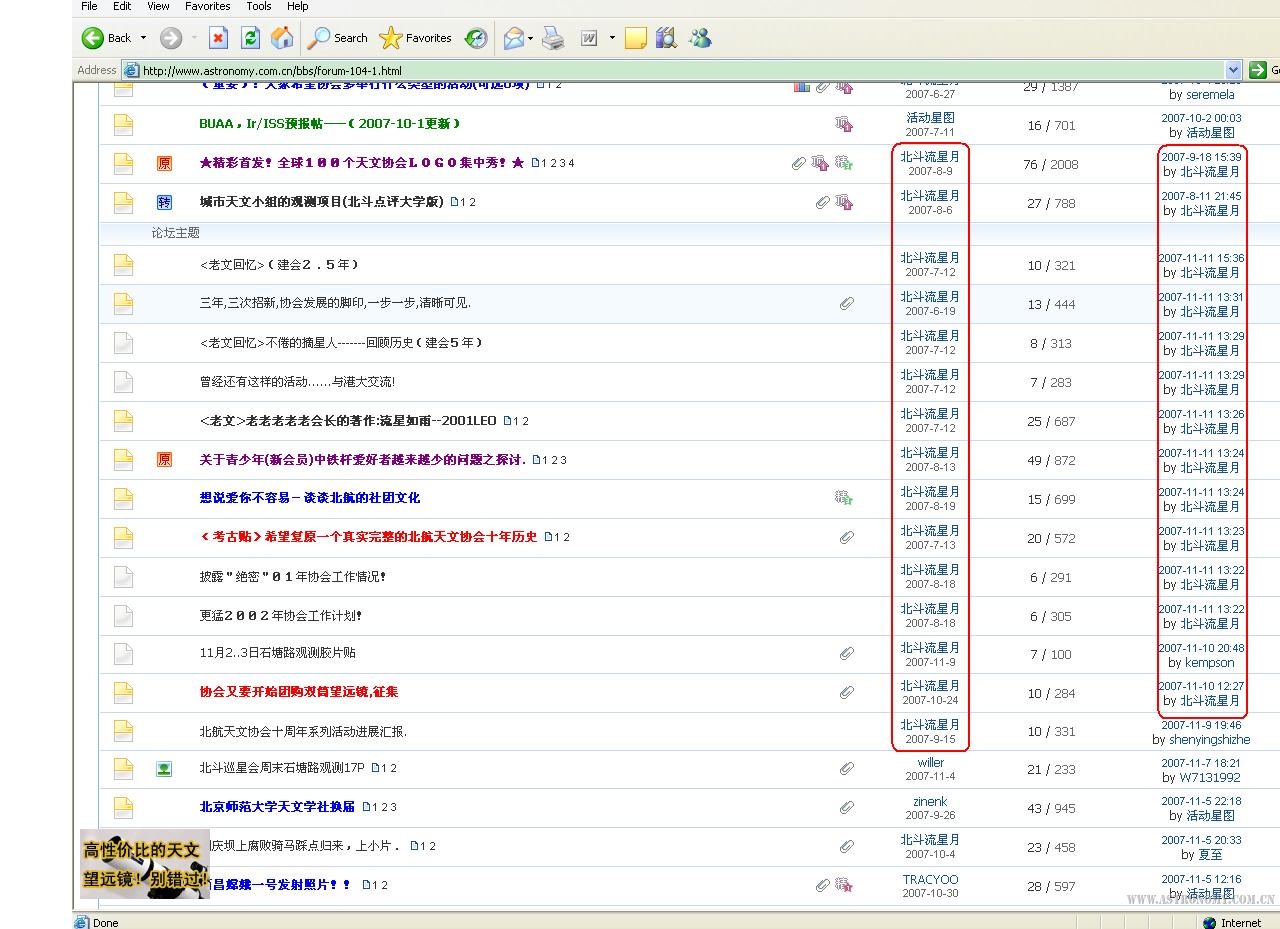Stop loading with the red X button
Screen dimensions: 1280x929
click(x=218, y=38)
